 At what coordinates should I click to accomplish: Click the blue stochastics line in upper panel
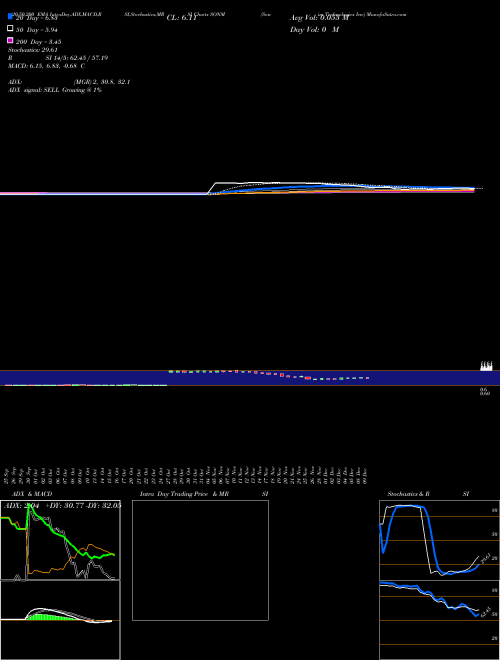[x=431, y=530]
